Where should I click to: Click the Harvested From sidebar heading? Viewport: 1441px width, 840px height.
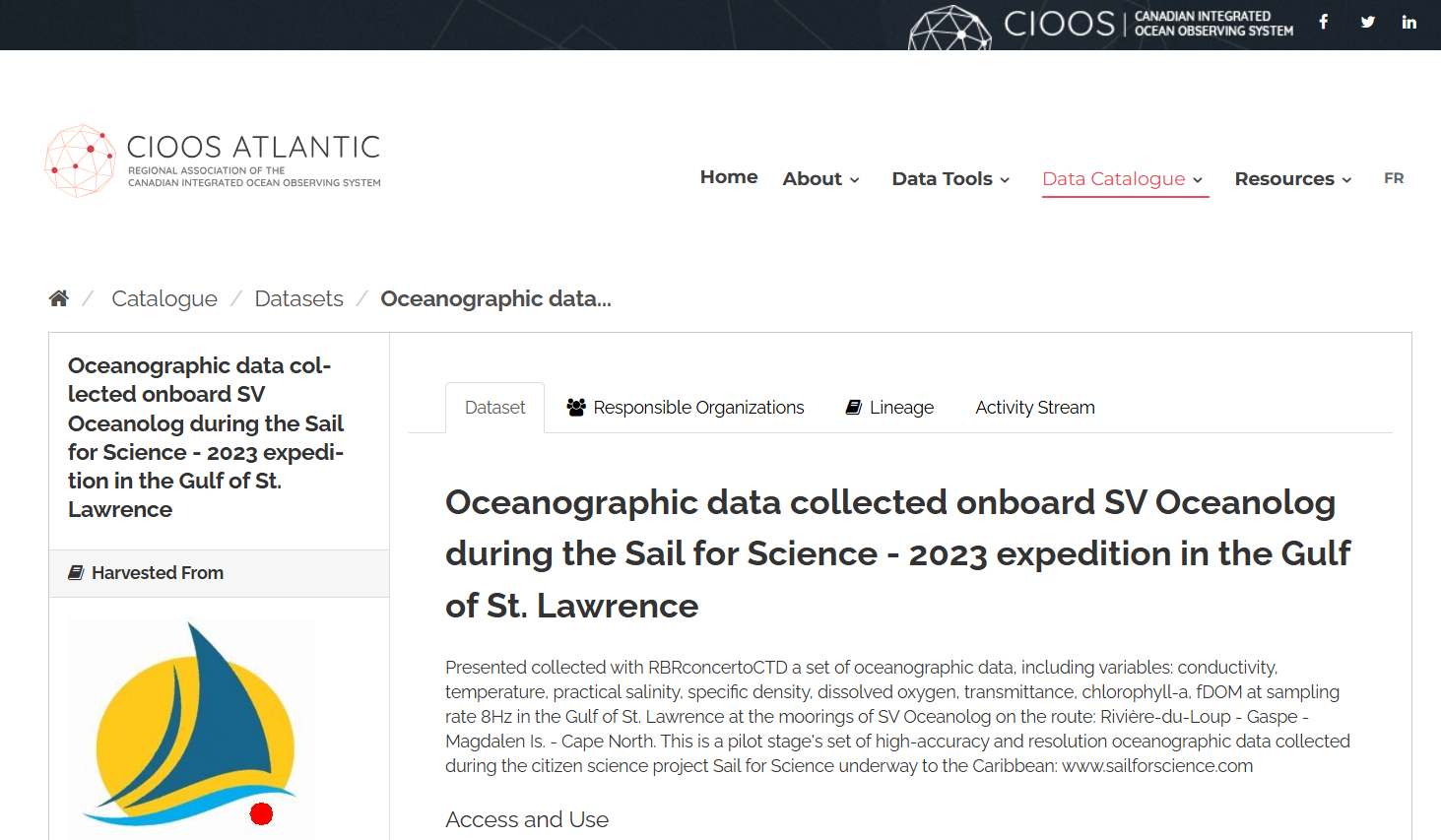[x=157, y=573]
